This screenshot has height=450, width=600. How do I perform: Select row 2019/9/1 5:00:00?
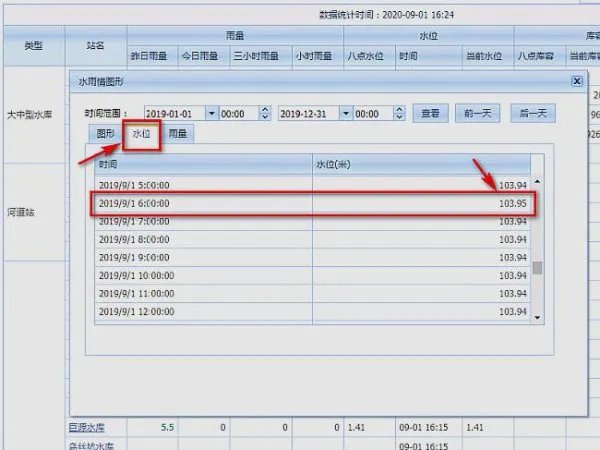point(312,185)
